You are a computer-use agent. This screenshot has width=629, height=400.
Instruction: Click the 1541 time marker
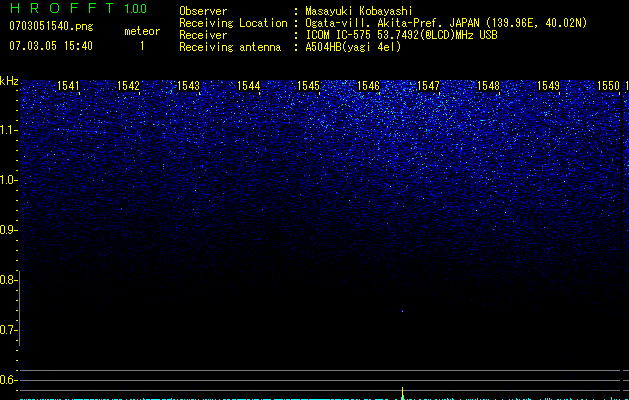[68, 86]
